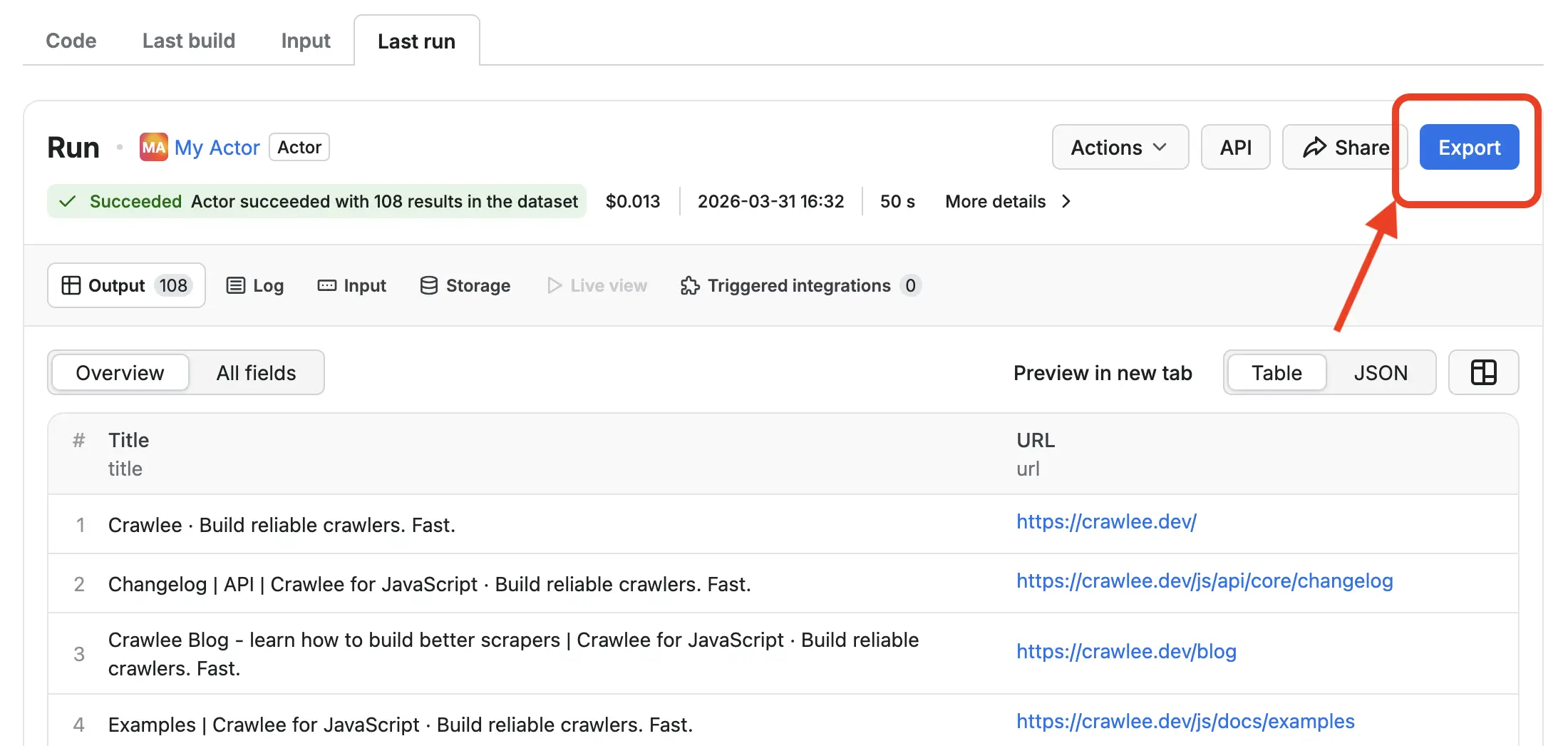The image size is (1568, 746).
Task: Switch preview to Table format
Action: [1276, 372]
